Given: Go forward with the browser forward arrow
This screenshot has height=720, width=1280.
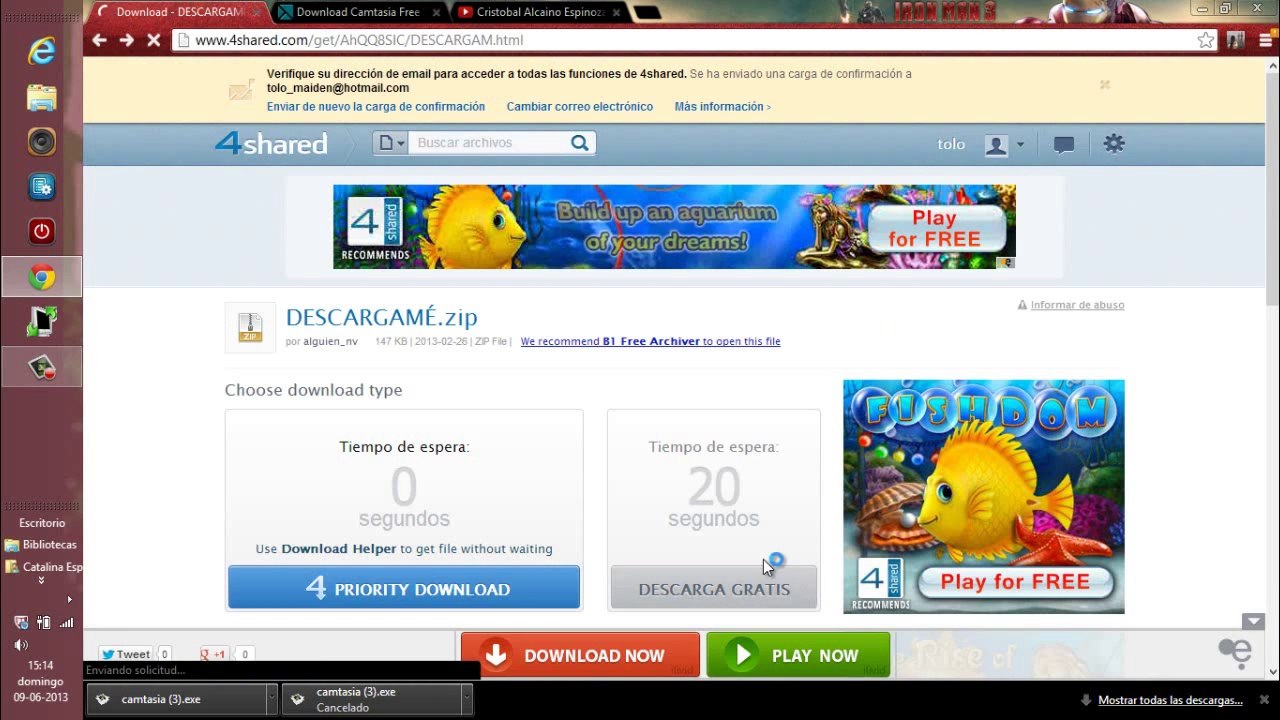Looking at the screenshot, I should (x=126, y=40).
